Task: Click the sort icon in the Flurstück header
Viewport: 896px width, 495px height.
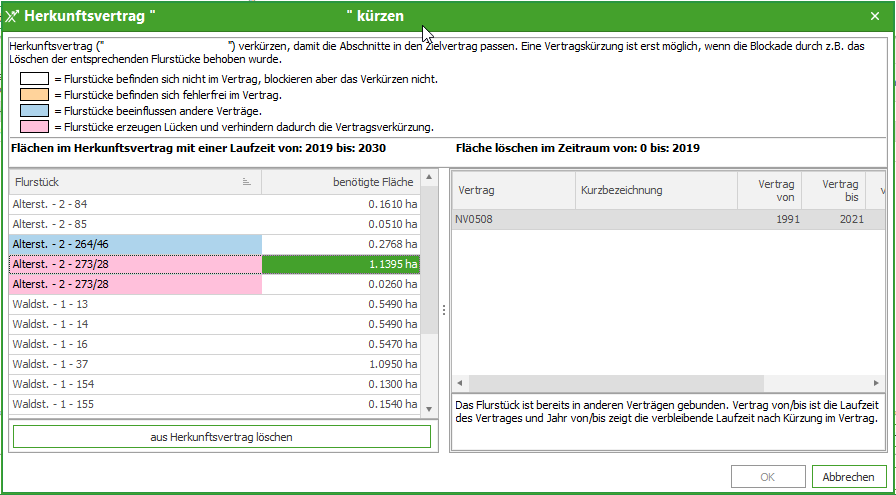Action: (x=246, y=182)
